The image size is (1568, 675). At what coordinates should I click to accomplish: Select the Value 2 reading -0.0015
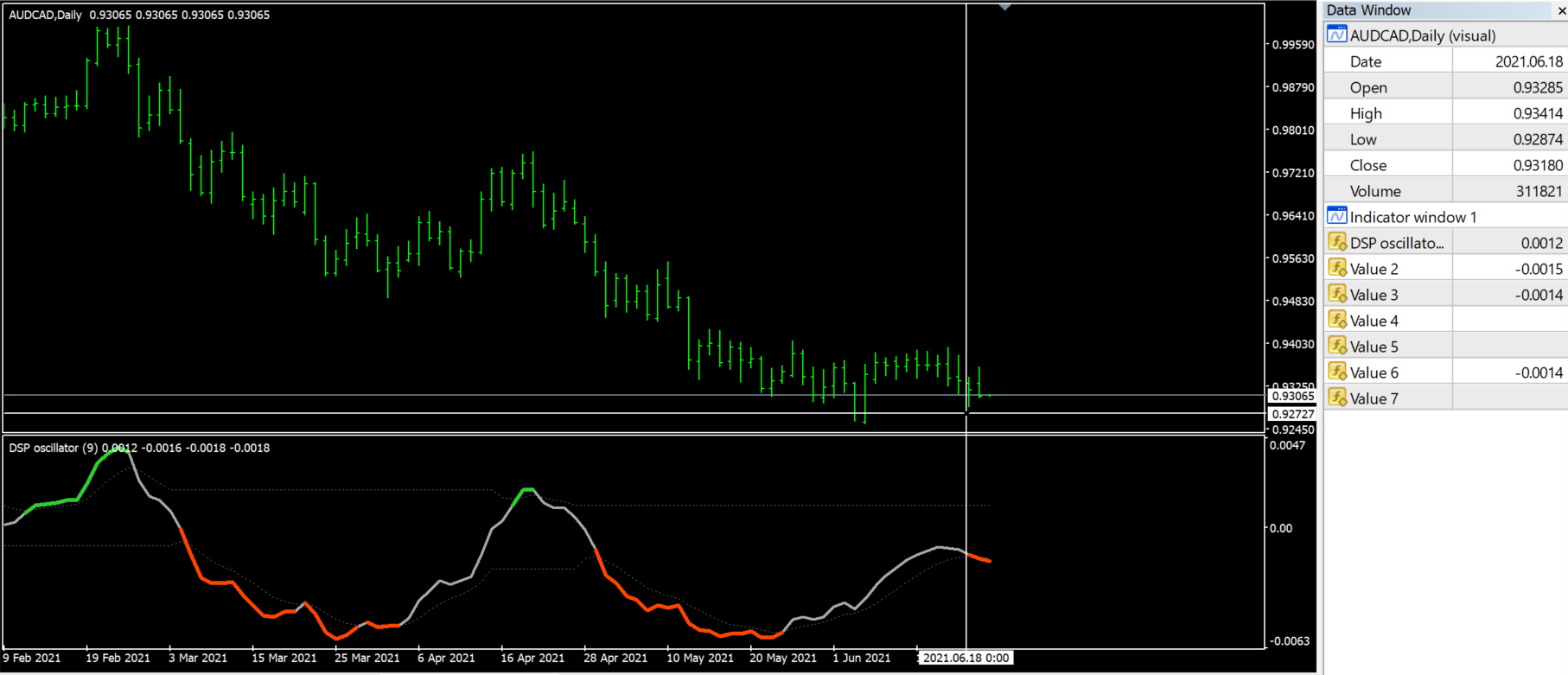tap(1539, 269)
